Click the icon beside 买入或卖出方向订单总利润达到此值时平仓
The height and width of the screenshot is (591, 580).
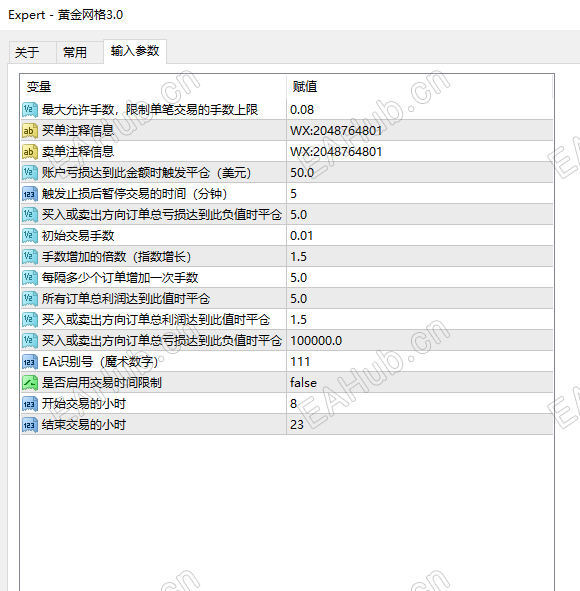click(30, 320)
